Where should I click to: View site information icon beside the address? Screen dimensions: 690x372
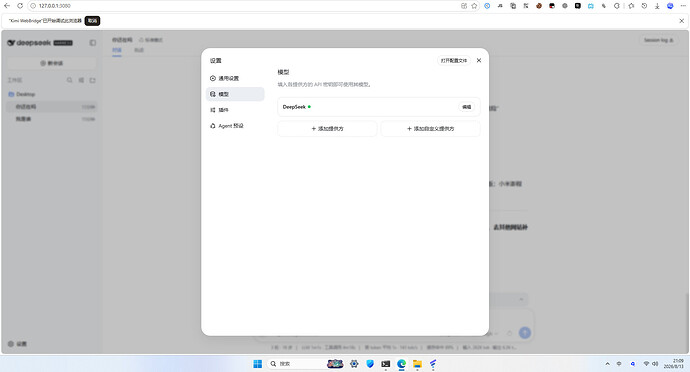pos(33,6)
